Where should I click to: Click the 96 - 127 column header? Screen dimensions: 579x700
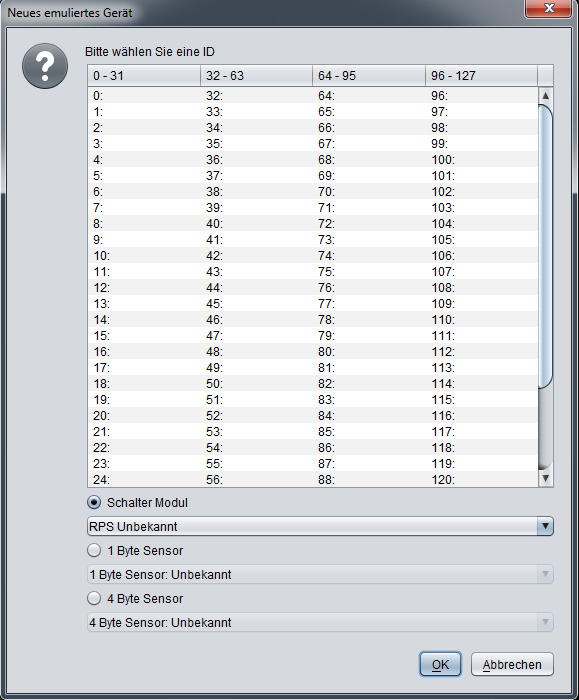[481, 75]
